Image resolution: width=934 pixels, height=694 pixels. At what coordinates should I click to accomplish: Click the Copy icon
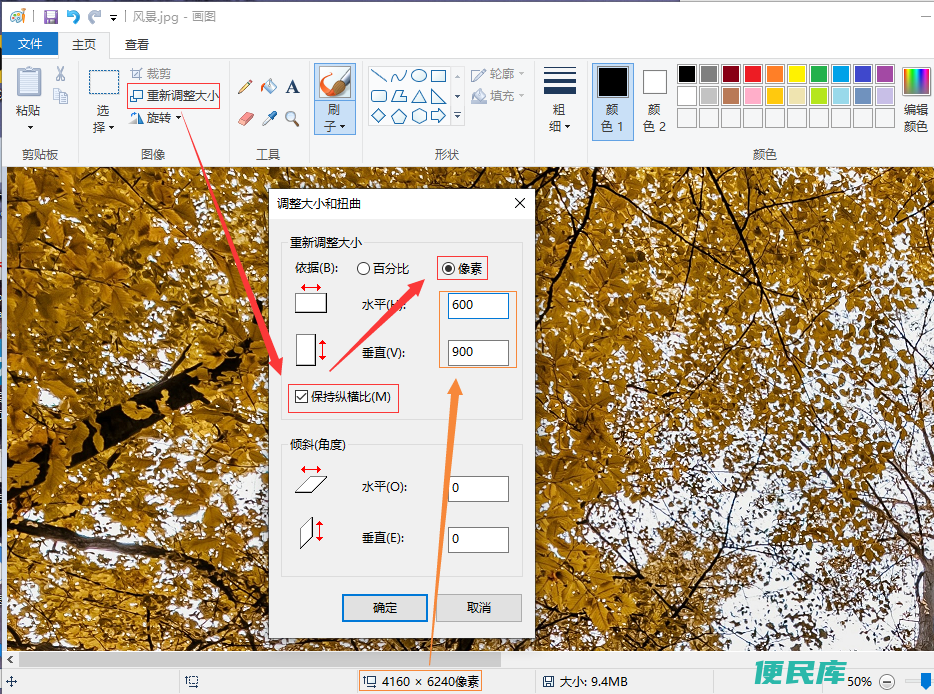click(60, 95)
